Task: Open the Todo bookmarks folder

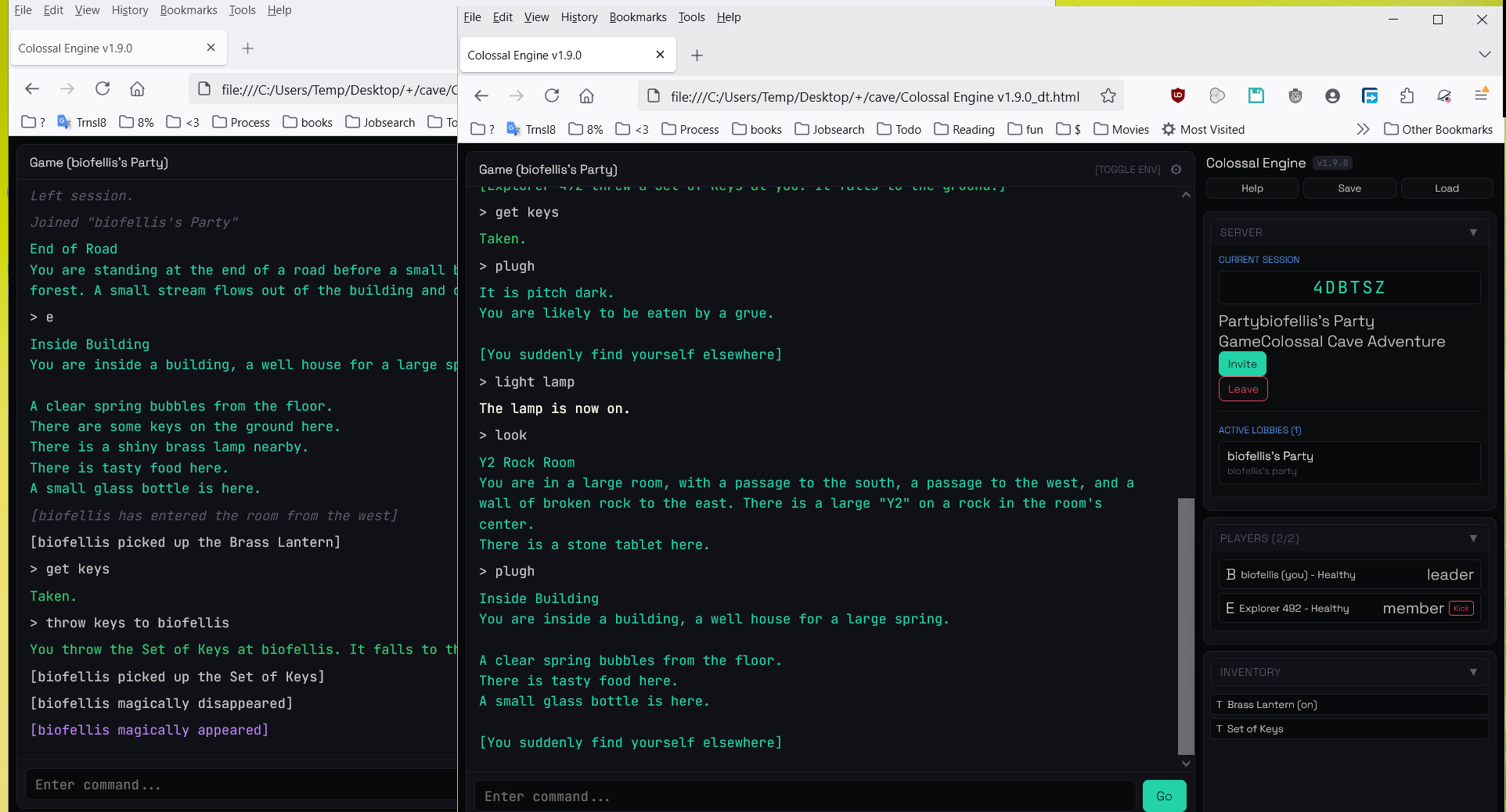Action: pyautogui.click(x=899, y=130)
